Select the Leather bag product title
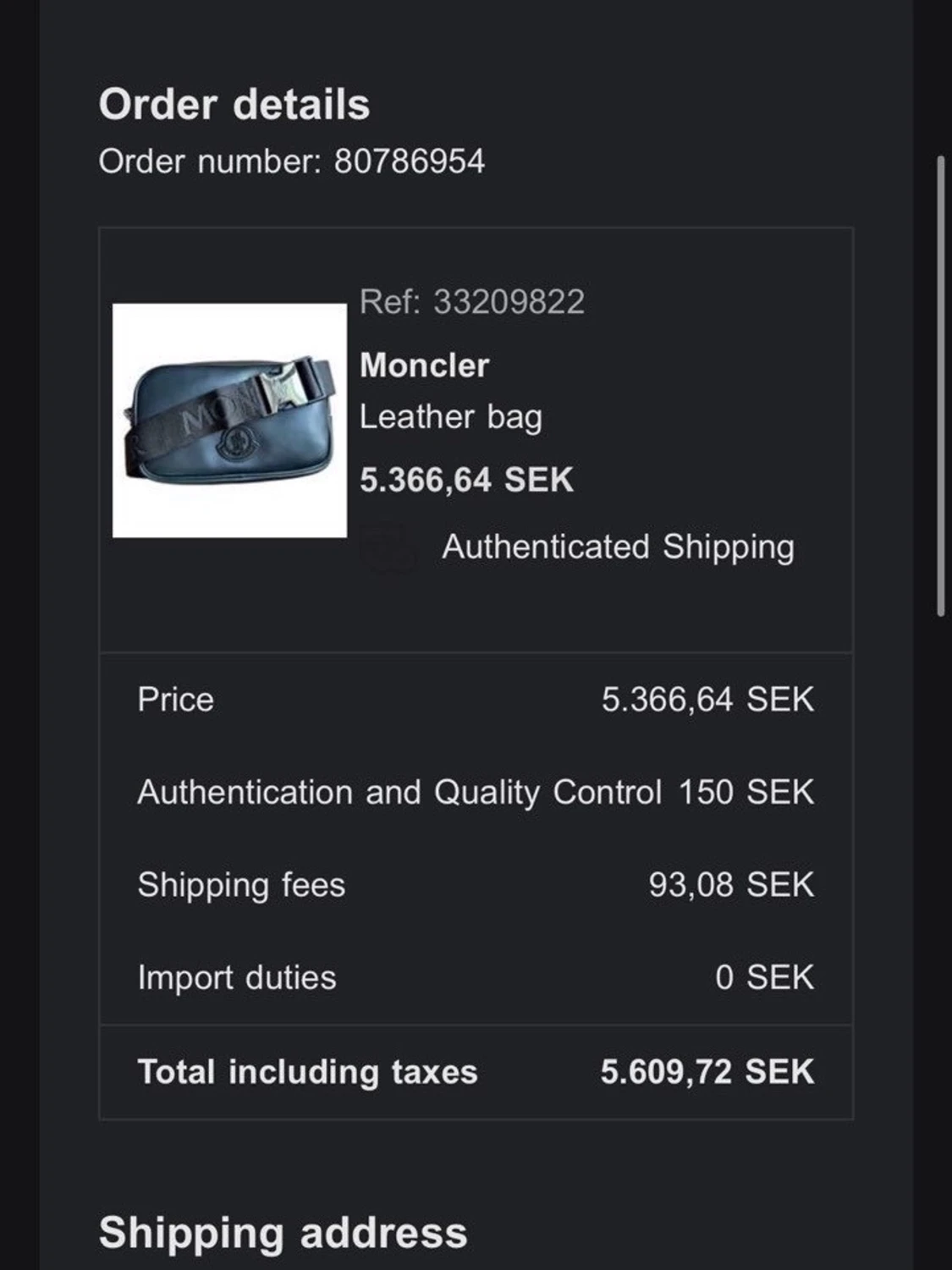Screen dimensions: 952x1270 click(x=450, y=417)
